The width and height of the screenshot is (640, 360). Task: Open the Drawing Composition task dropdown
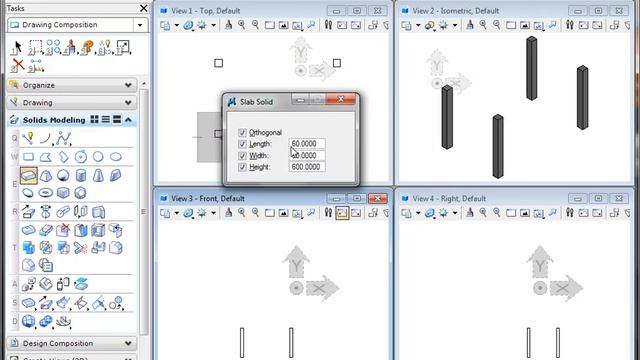point(140,25)
